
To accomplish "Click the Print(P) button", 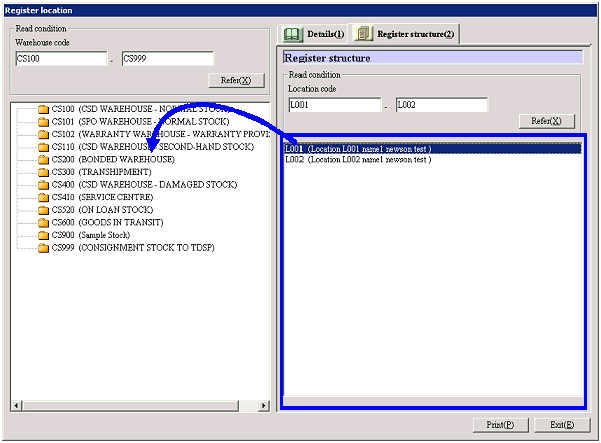I will point(500,425).
